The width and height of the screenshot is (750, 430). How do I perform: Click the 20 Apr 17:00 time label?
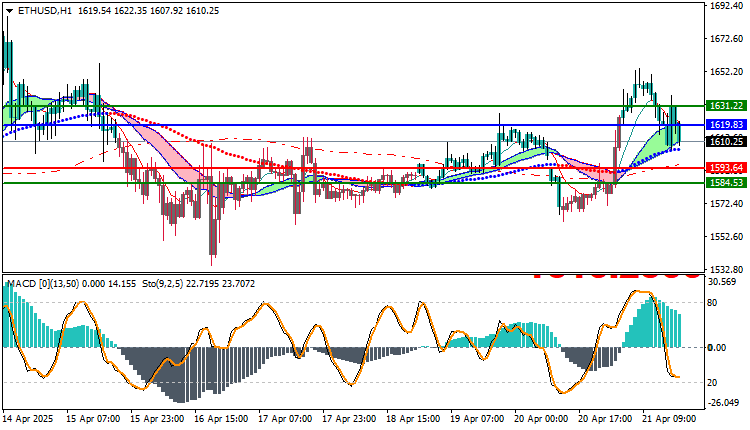(605, 419)
